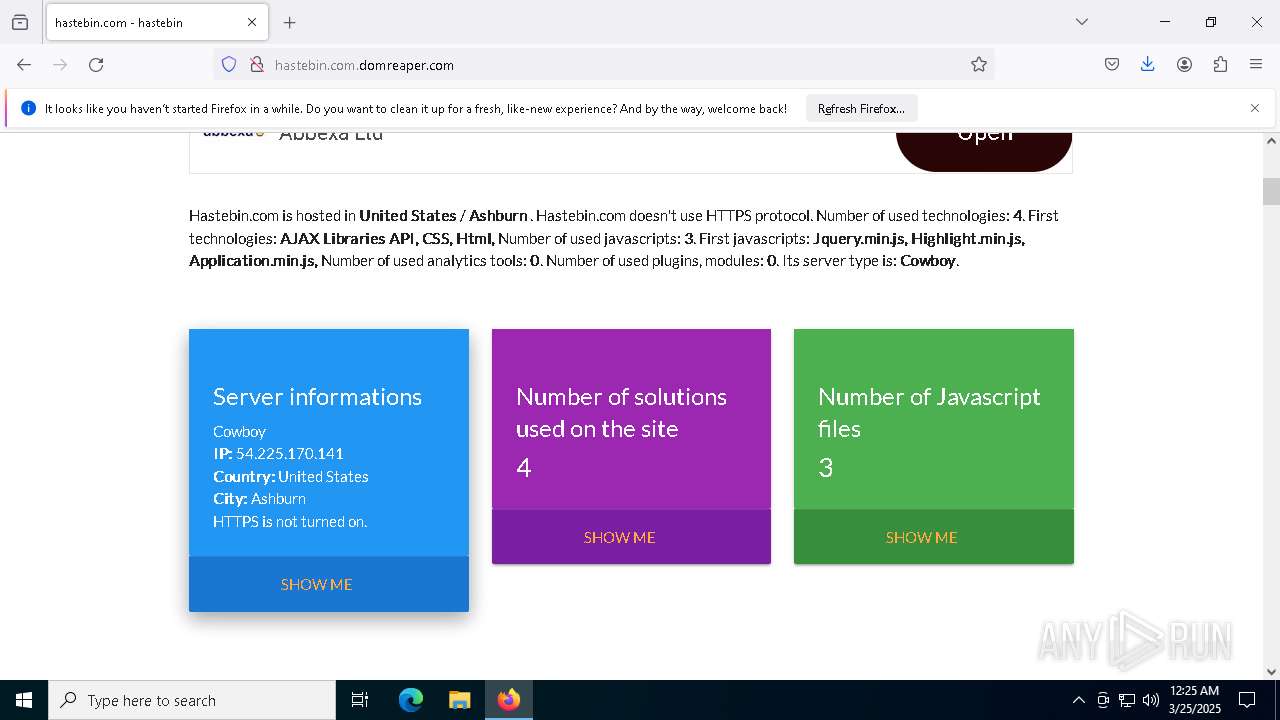The height and width of the screenshot is (720, 1280).
Task: Open network status tray icon
Action: pos(1127,700)
